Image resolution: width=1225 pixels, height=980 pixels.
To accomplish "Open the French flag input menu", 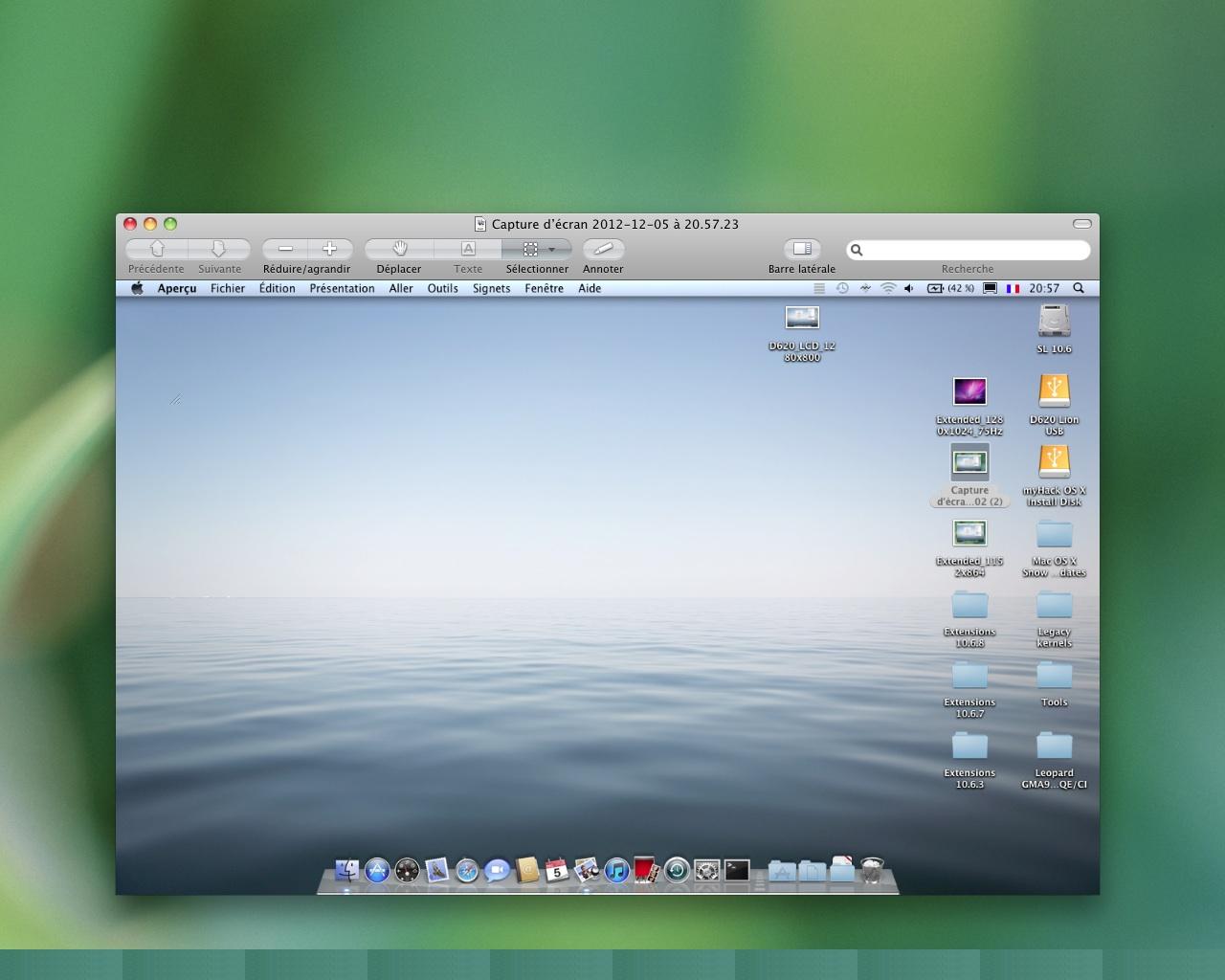I will point(1013,288).
